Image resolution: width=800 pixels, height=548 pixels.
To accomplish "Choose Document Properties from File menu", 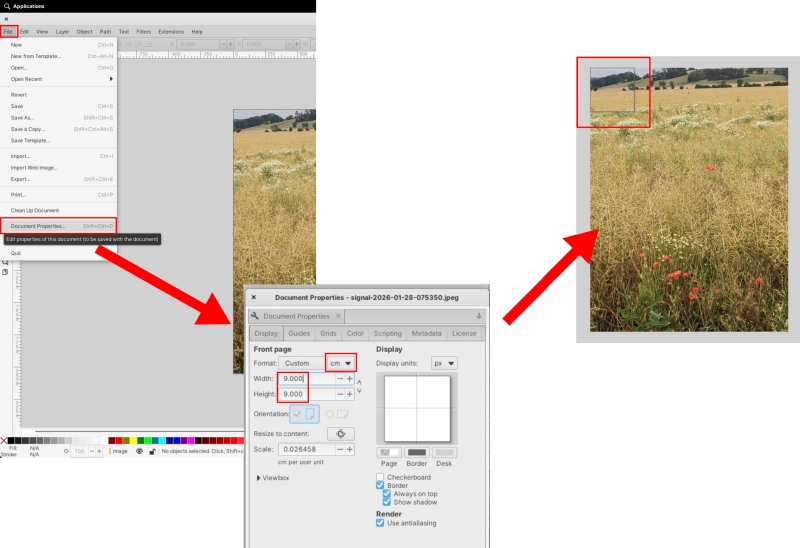I will [x=38, y=226].
